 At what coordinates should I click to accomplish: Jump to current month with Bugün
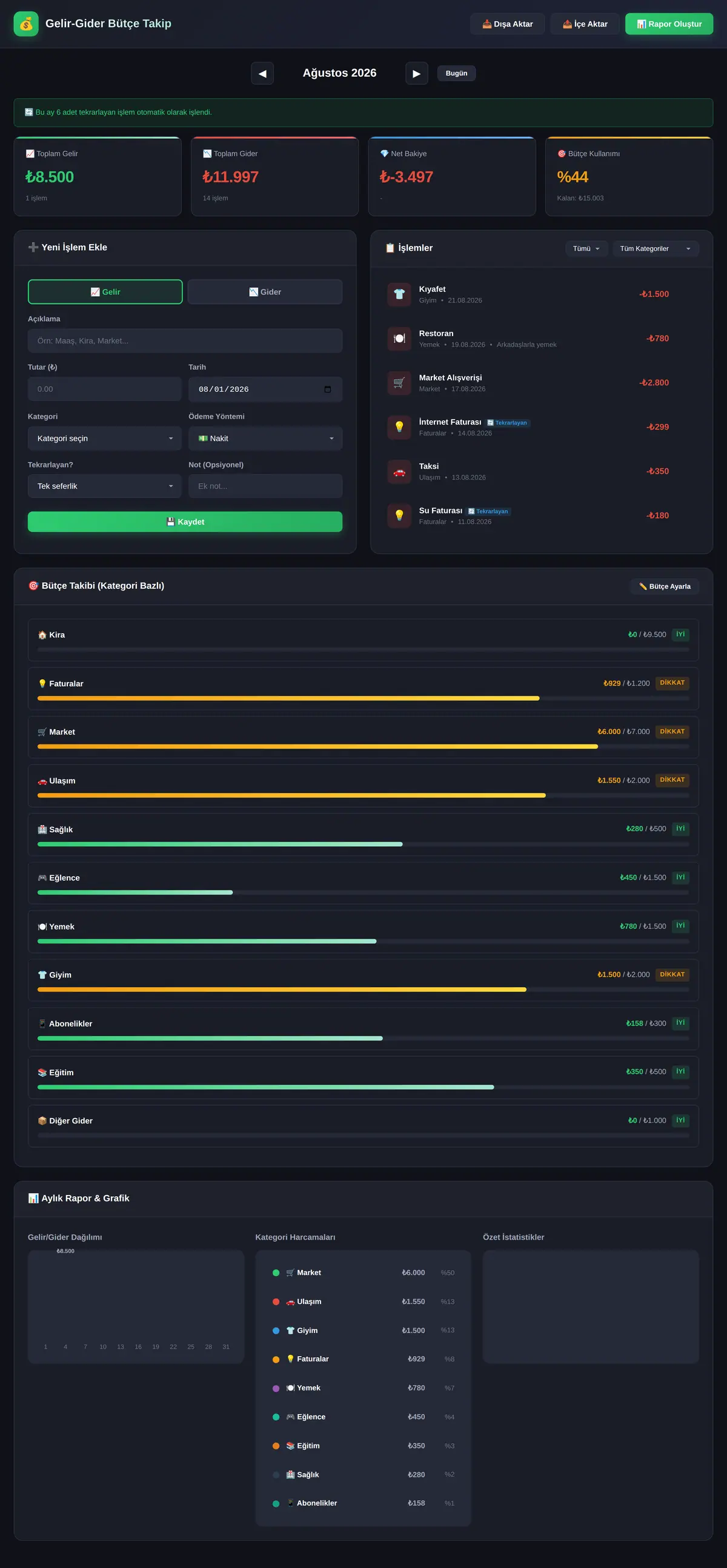tap(456, 73)
